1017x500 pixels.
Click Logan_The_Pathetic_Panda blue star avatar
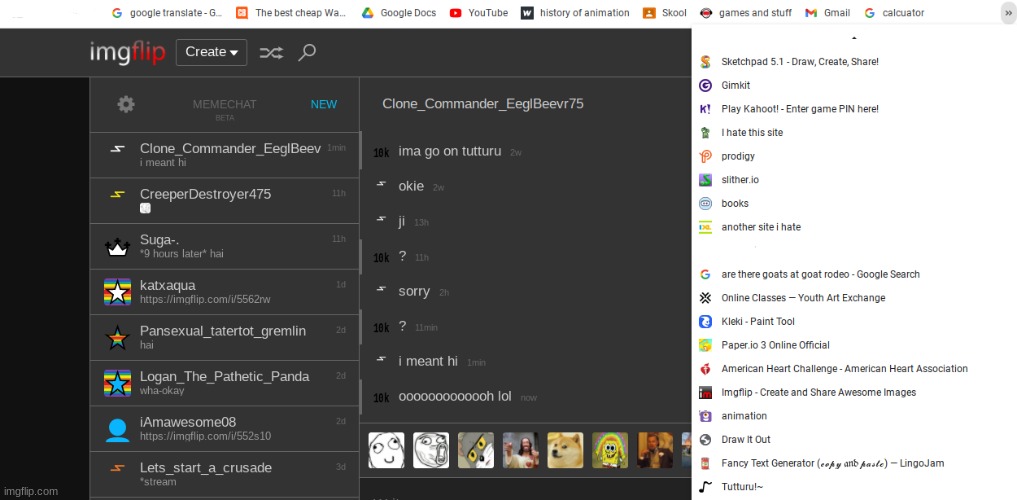(x=117, y=383)
